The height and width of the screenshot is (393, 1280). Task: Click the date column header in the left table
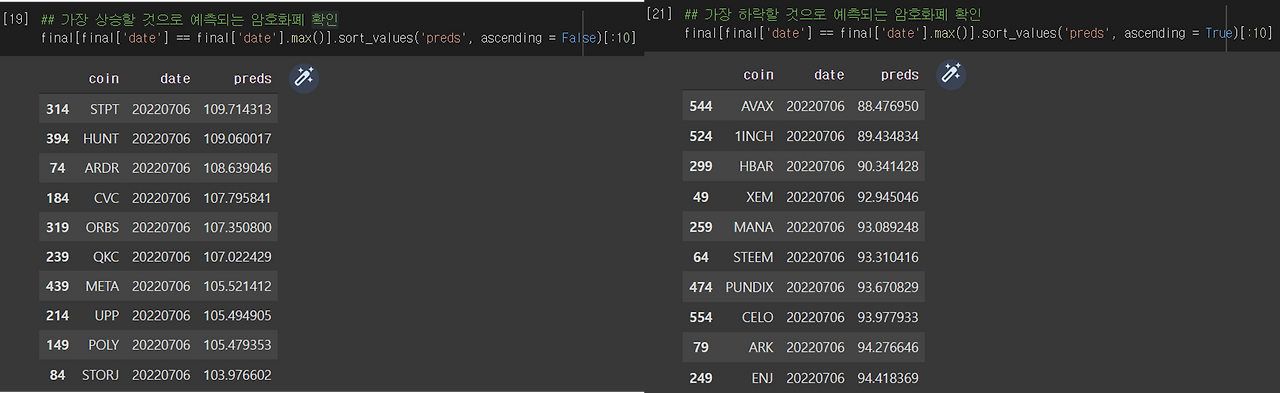point(175,78)
